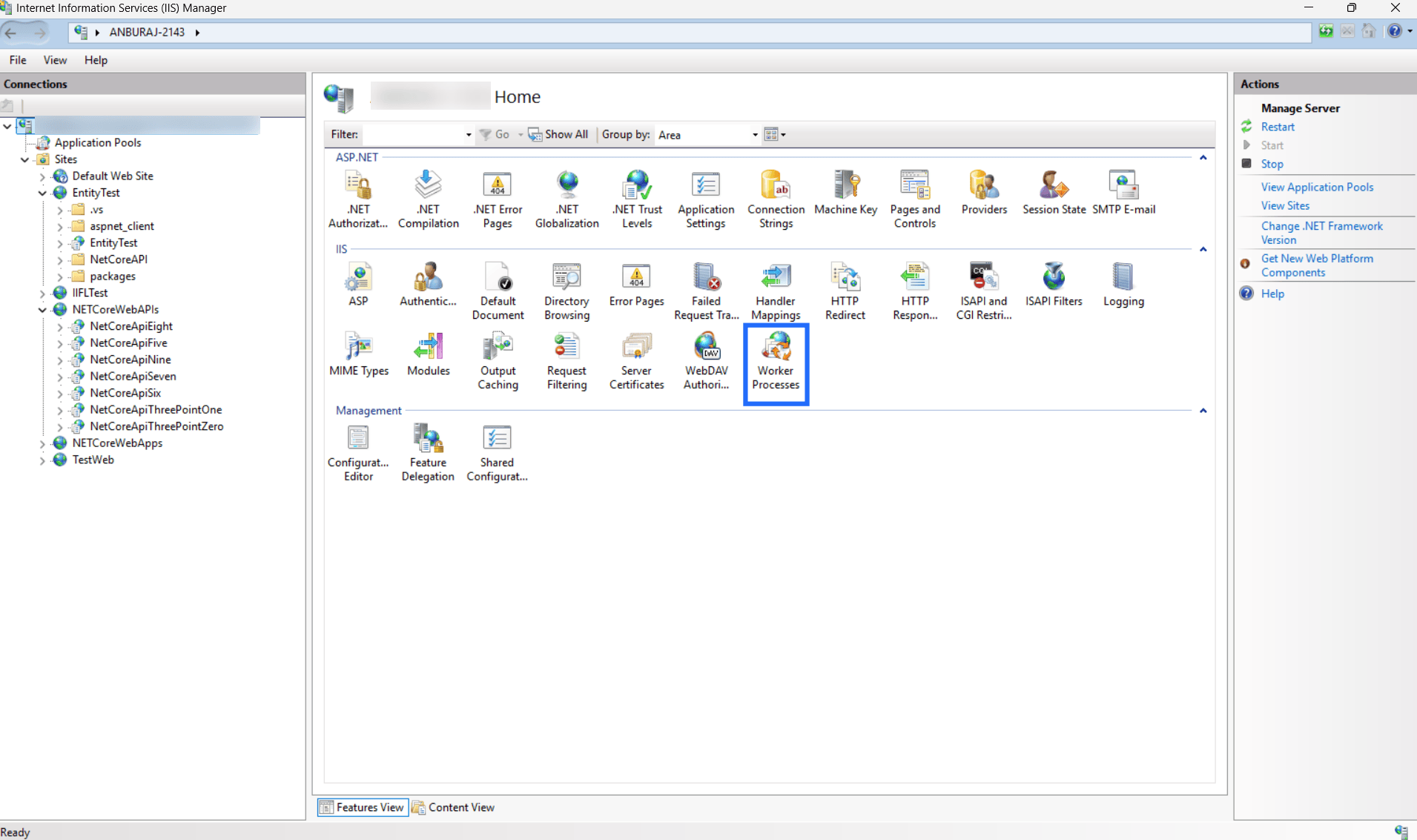Collapse the ASP.NET group section
Image resolution: width=1417 pixels, height=840 pixels.
1203,158
